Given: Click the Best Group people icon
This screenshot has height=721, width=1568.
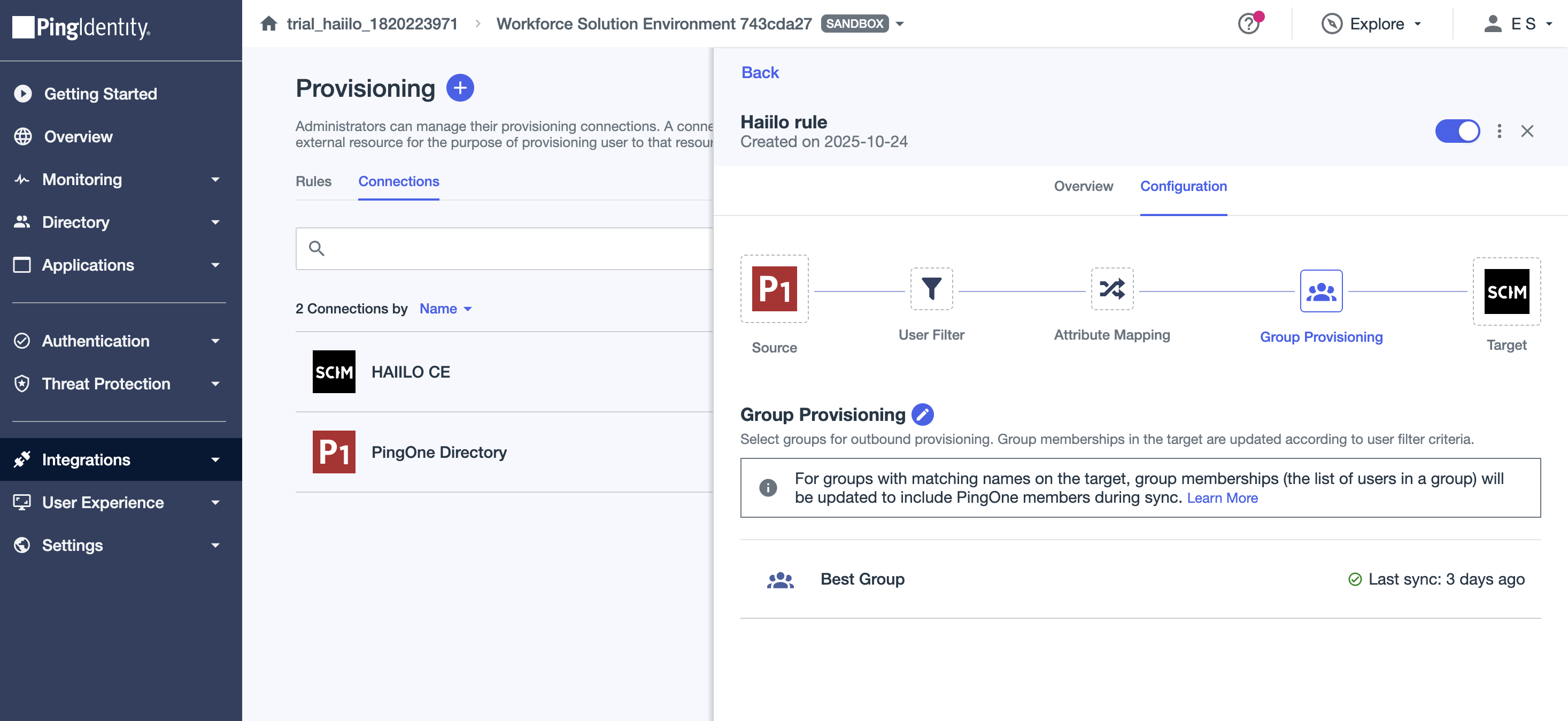Looking at the screenshot, I should 781,580.
